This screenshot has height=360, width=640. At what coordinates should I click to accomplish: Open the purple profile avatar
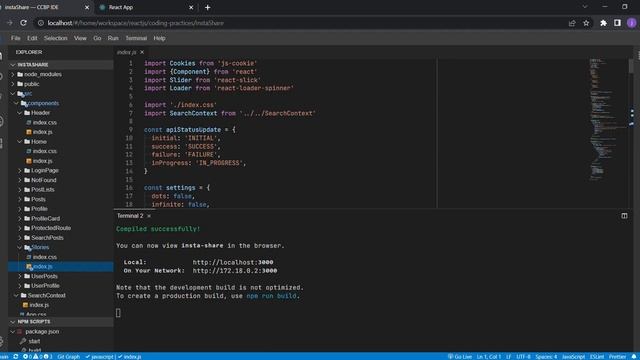coord(631,23)
